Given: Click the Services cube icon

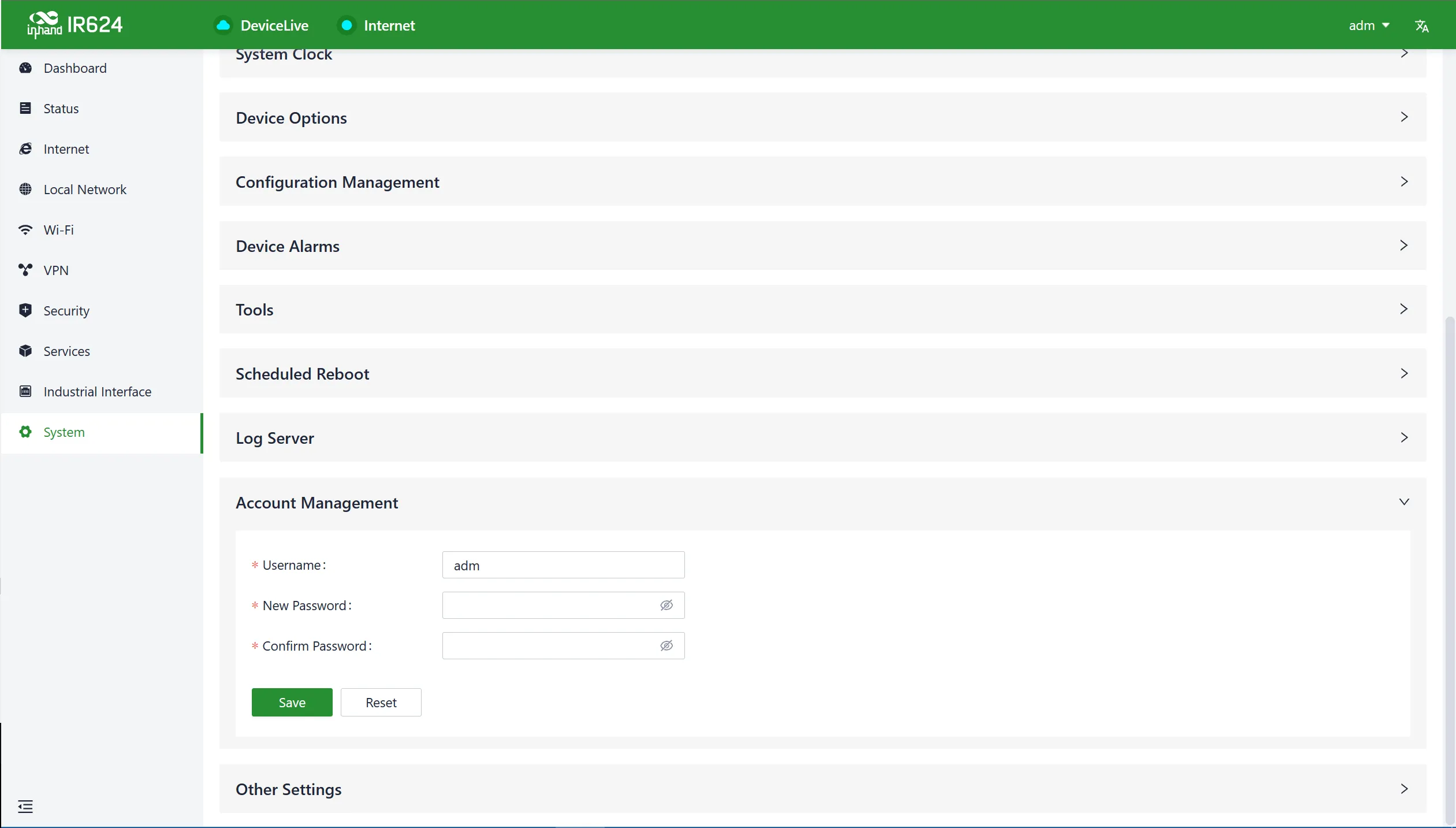Looking at the screenshot, I should [x=25, y=351].
